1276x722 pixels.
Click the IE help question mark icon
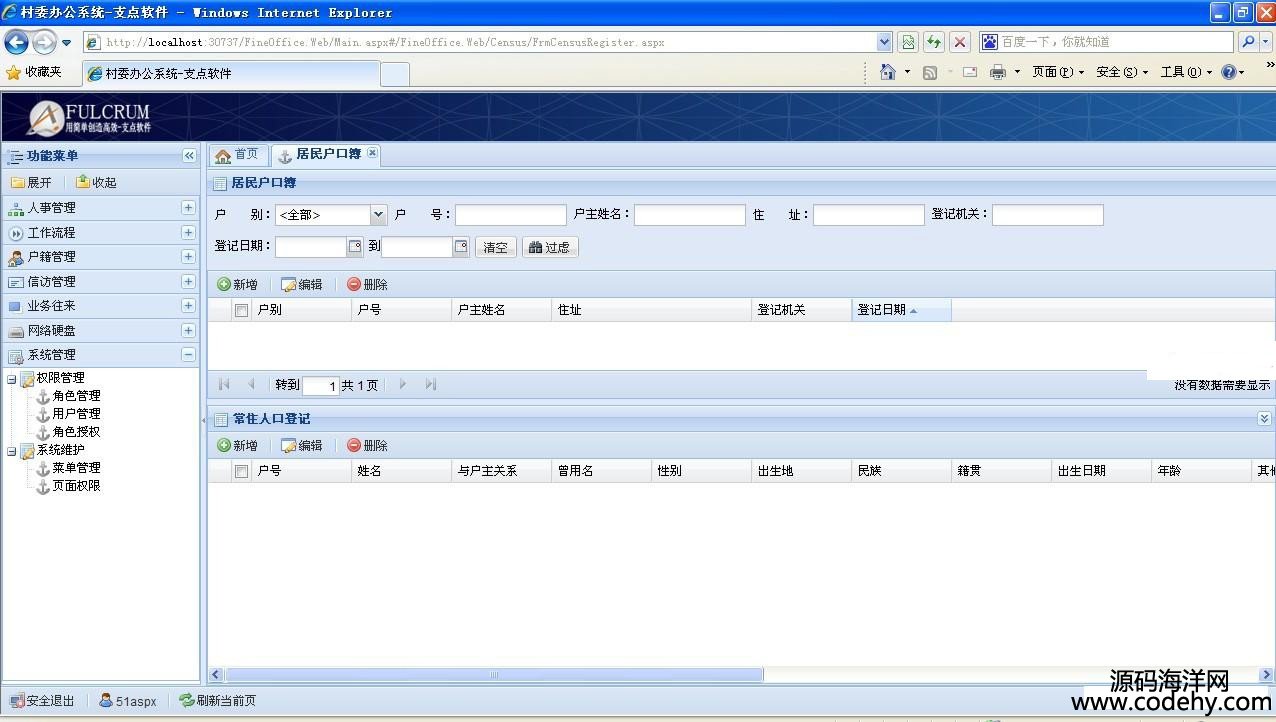pyautogui.click(x=1229, y=72)
